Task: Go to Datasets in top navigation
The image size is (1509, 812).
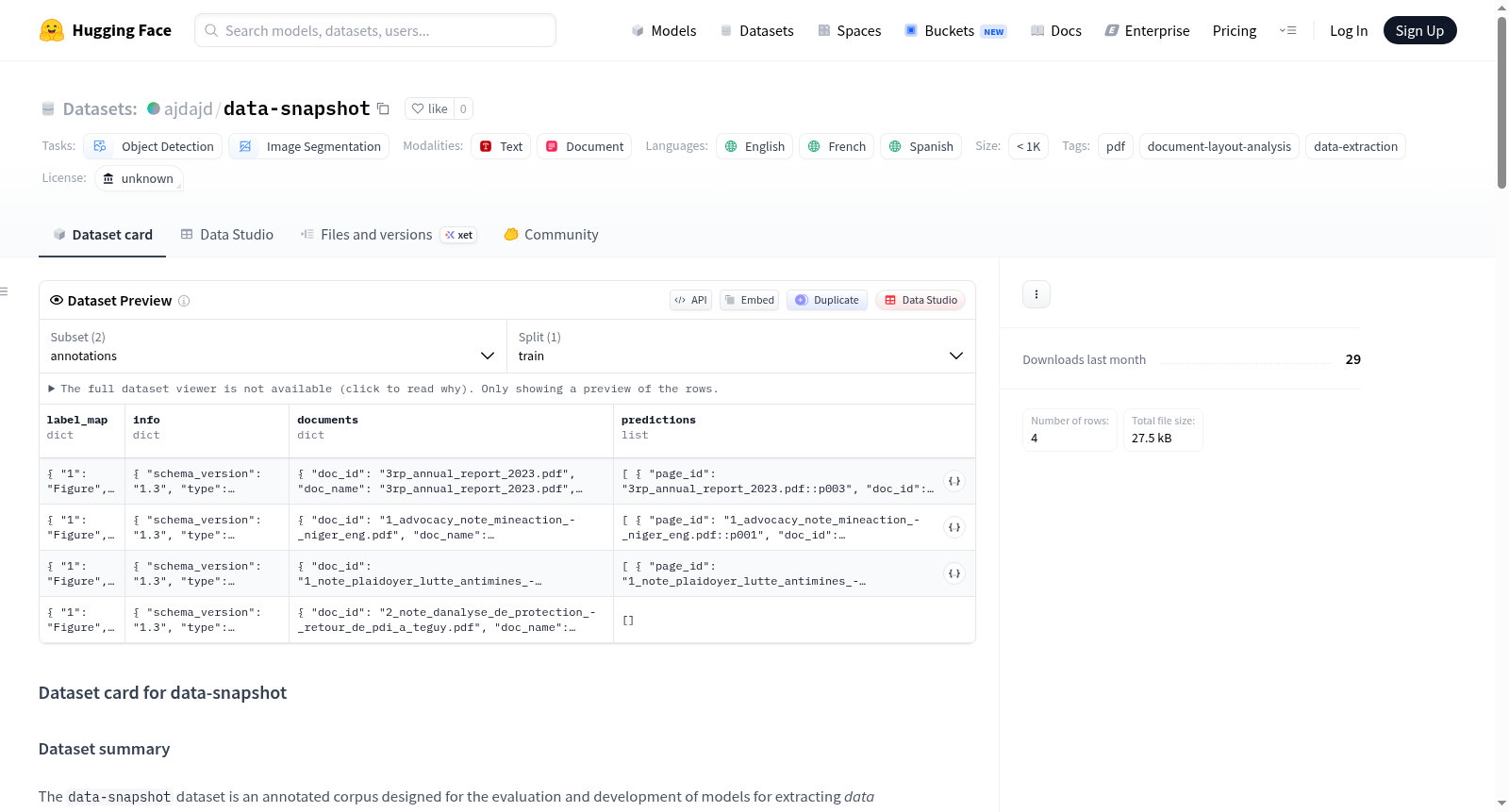Action: pos(756,30)
